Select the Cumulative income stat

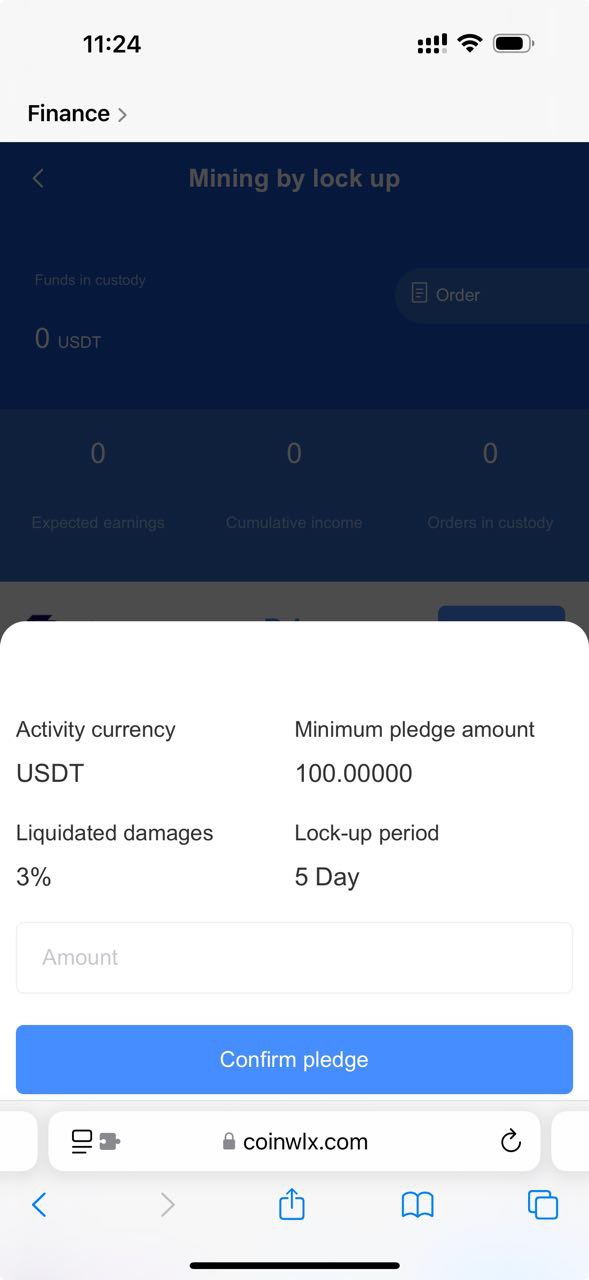point(294,485)
